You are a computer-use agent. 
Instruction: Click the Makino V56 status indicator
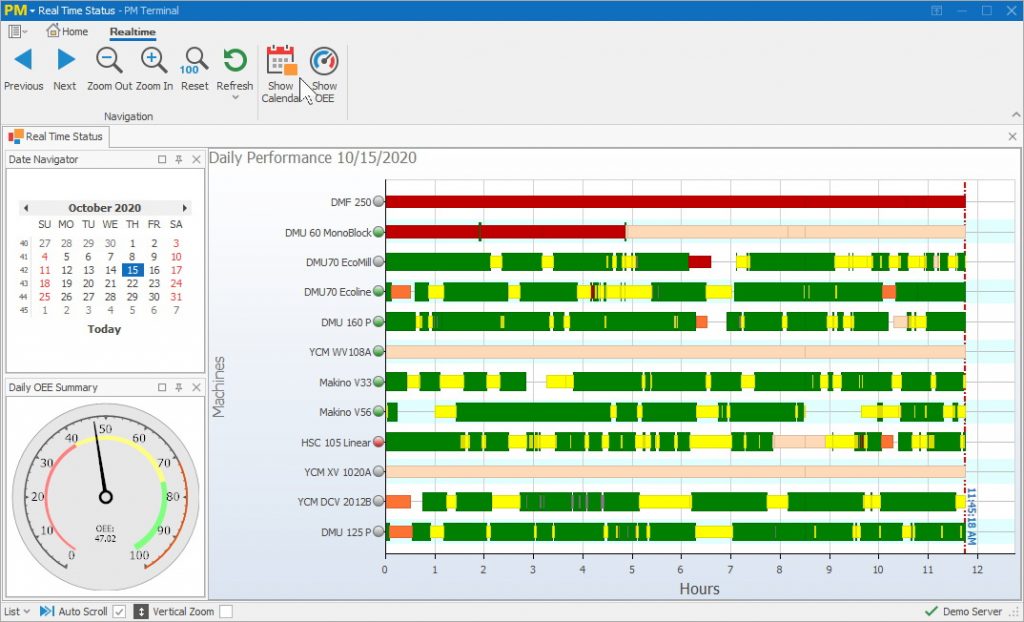click(x=378, y=412)
